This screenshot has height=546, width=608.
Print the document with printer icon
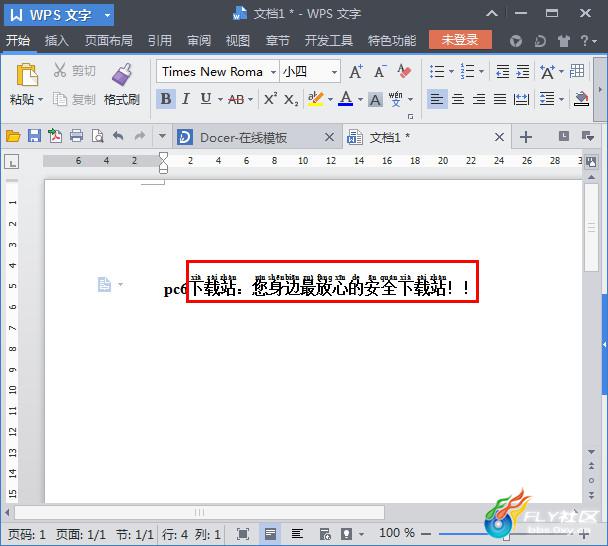tap(76, 136)
